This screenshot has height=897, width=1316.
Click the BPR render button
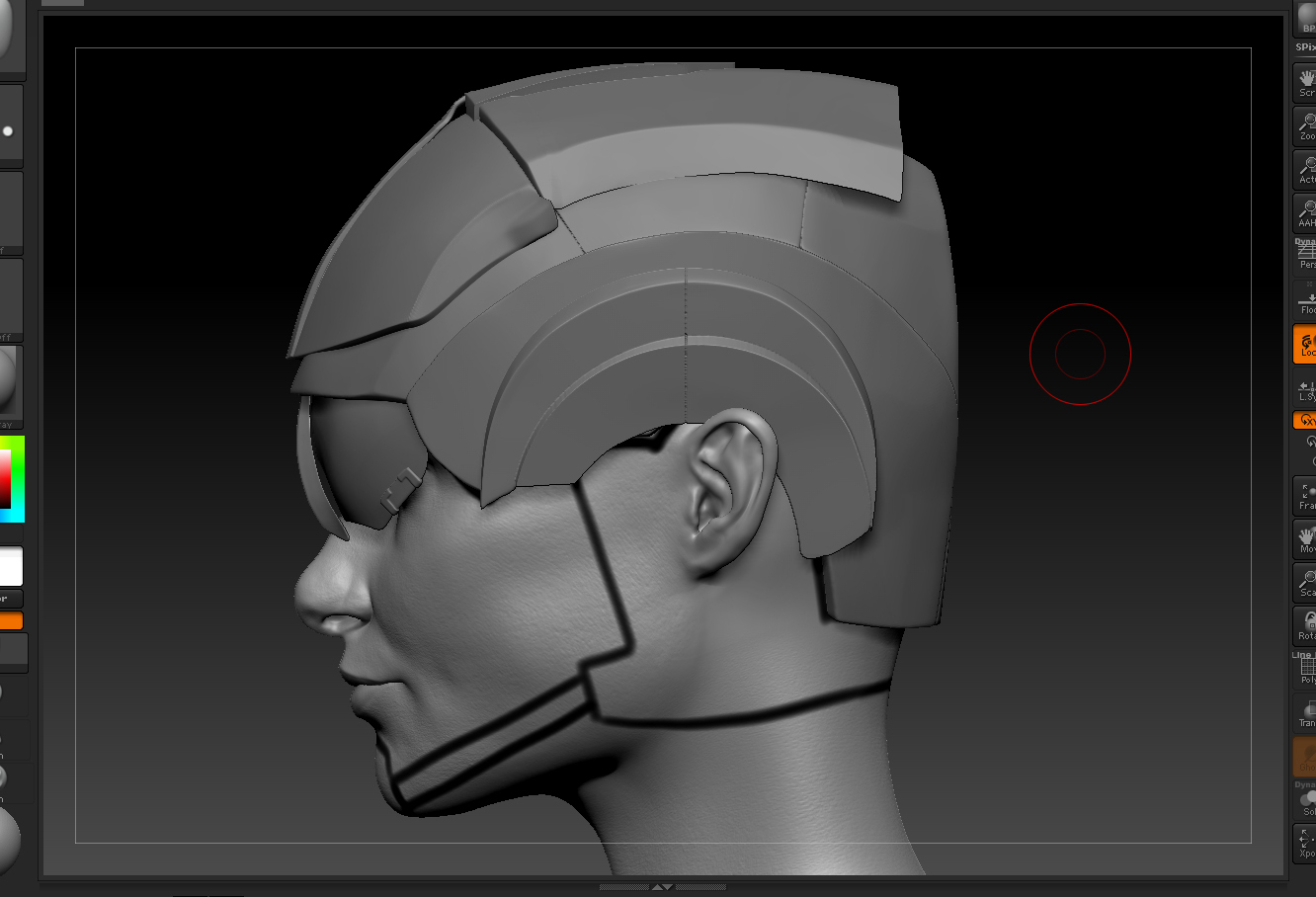(x=1306, y=19)
